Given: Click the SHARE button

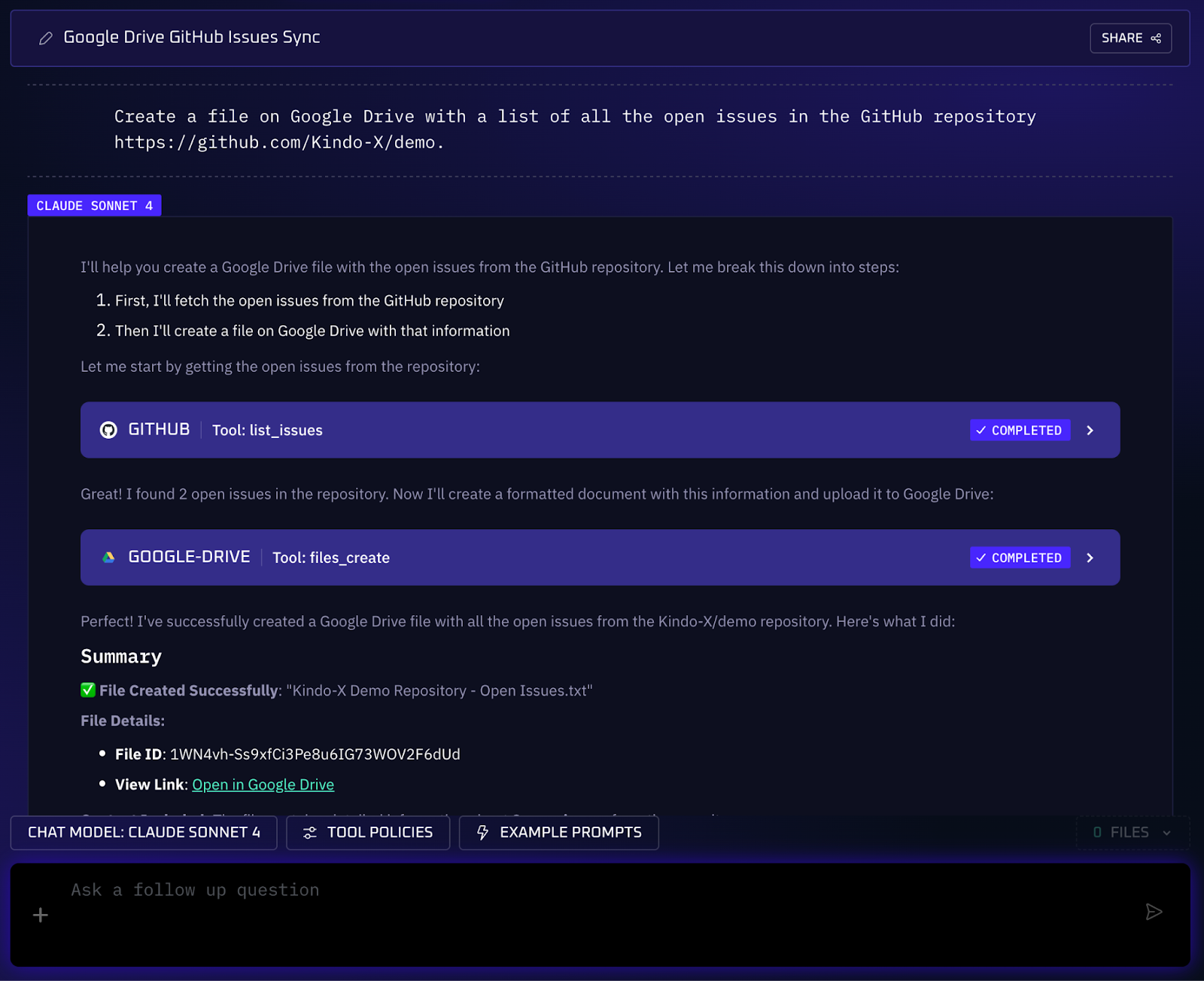Looking at the screenshot, I should 1130,38.
